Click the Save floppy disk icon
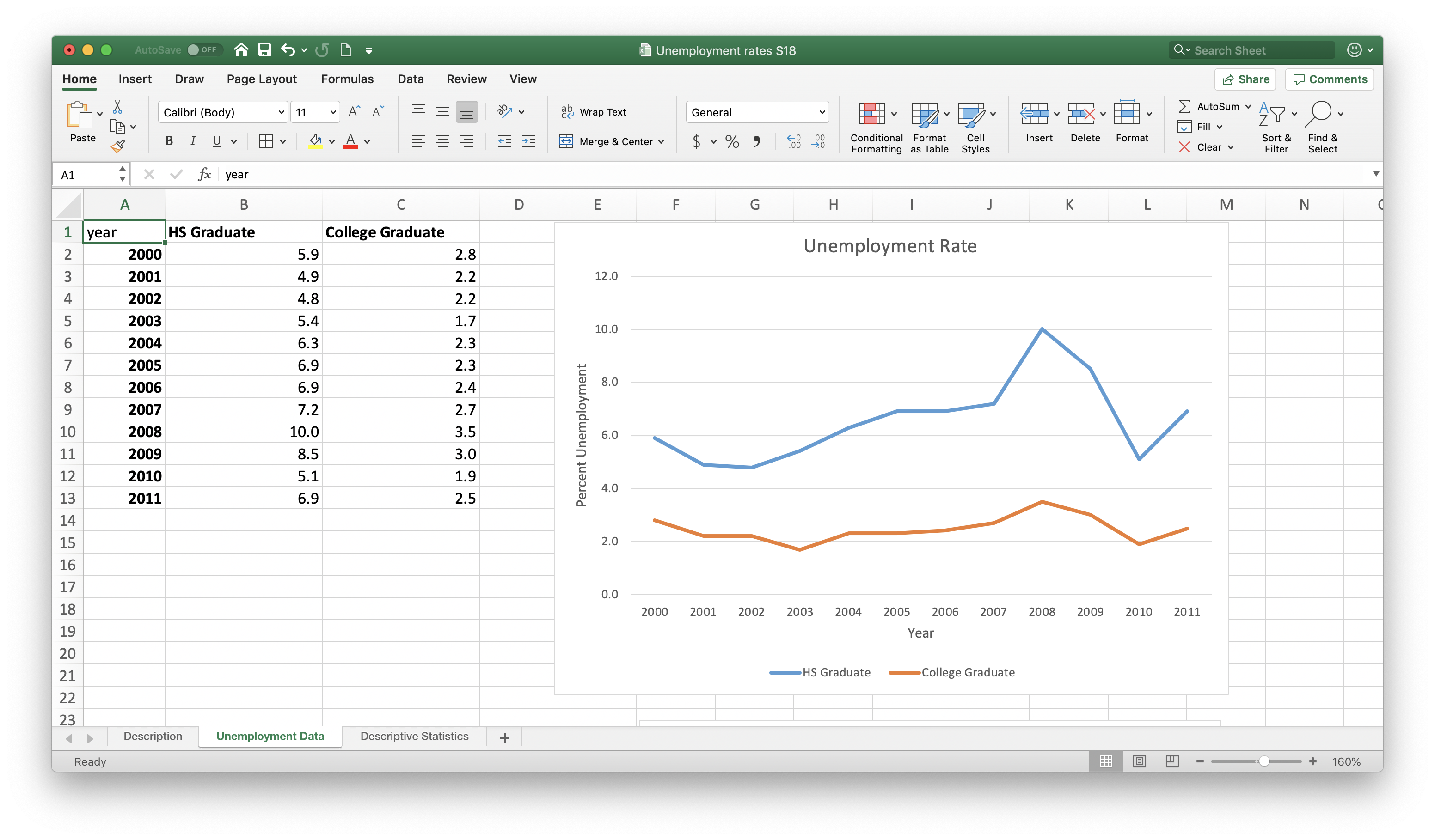 pos(264,50)
